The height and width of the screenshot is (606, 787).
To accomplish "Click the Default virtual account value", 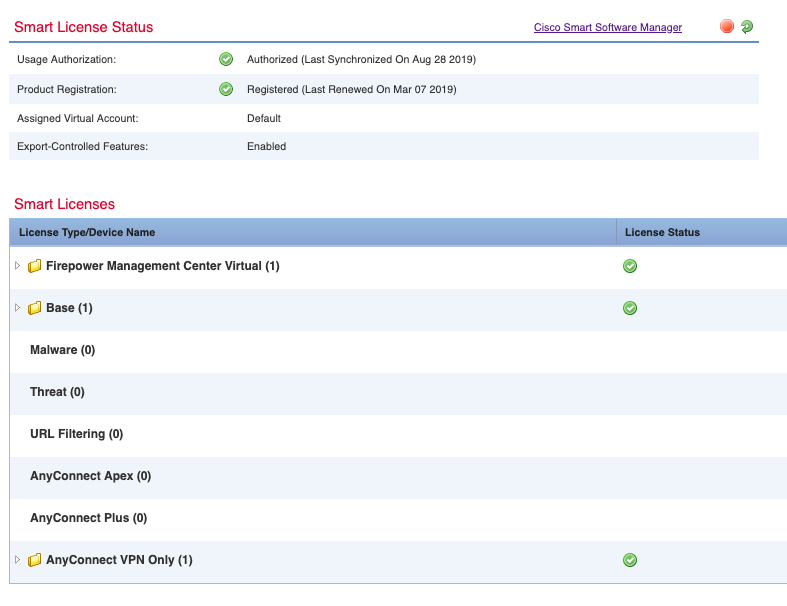I will 264,118.
